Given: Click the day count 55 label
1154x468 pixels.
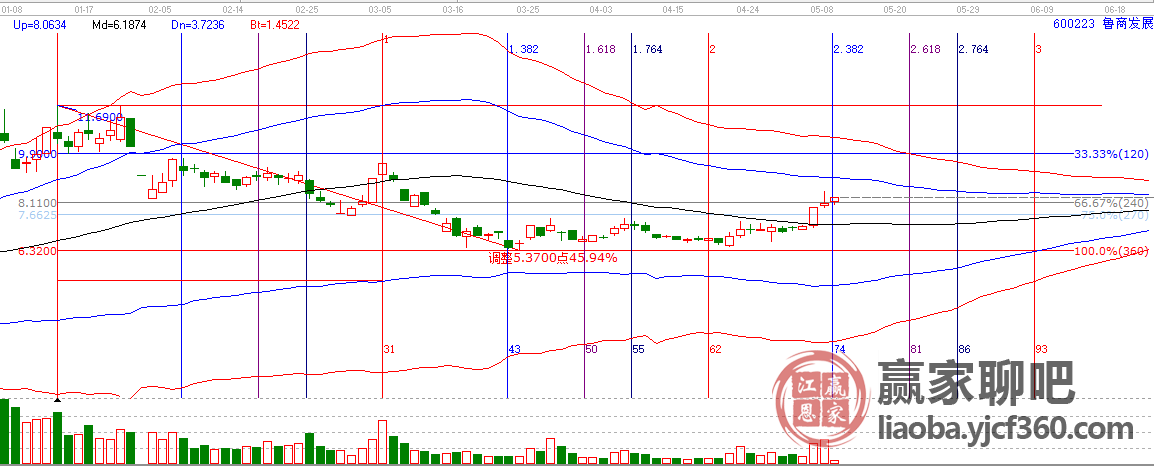Looking at the screenshot, I should pos(639,349).
